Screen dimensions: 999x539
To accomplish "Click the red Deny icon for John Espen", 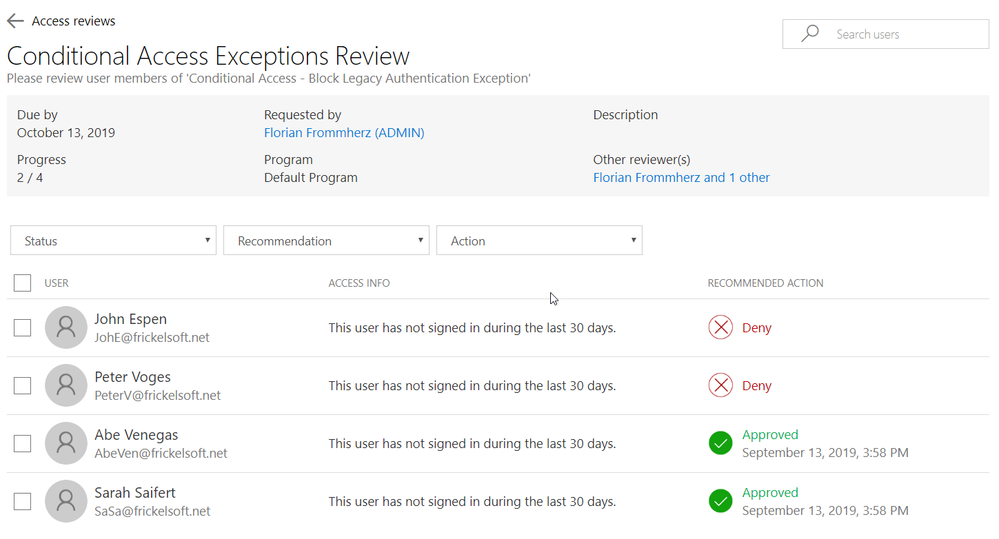I will (x=720, y=327).
